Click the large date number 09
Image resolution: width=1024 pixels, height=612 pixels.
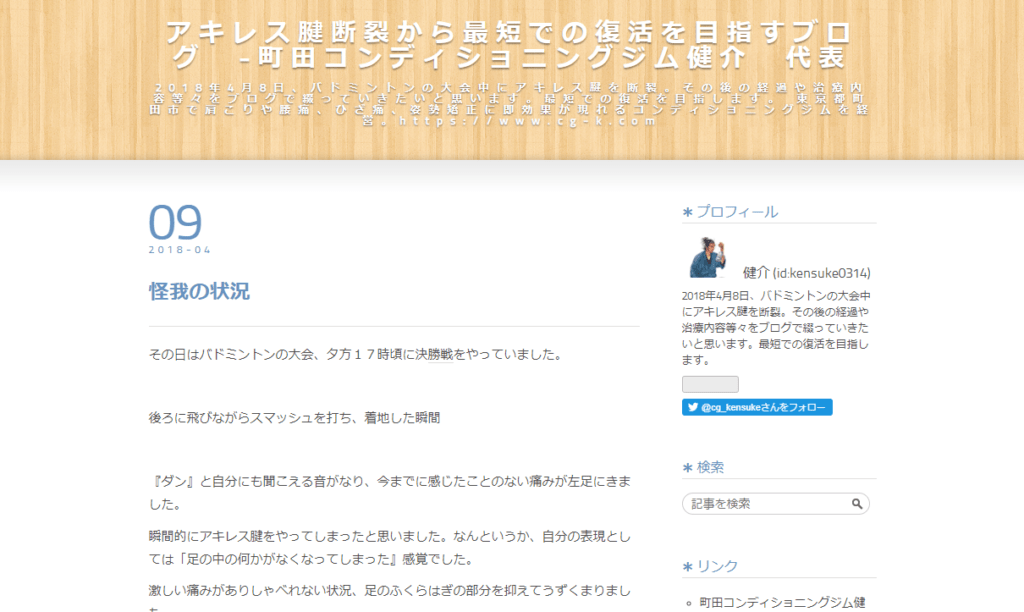175,223
